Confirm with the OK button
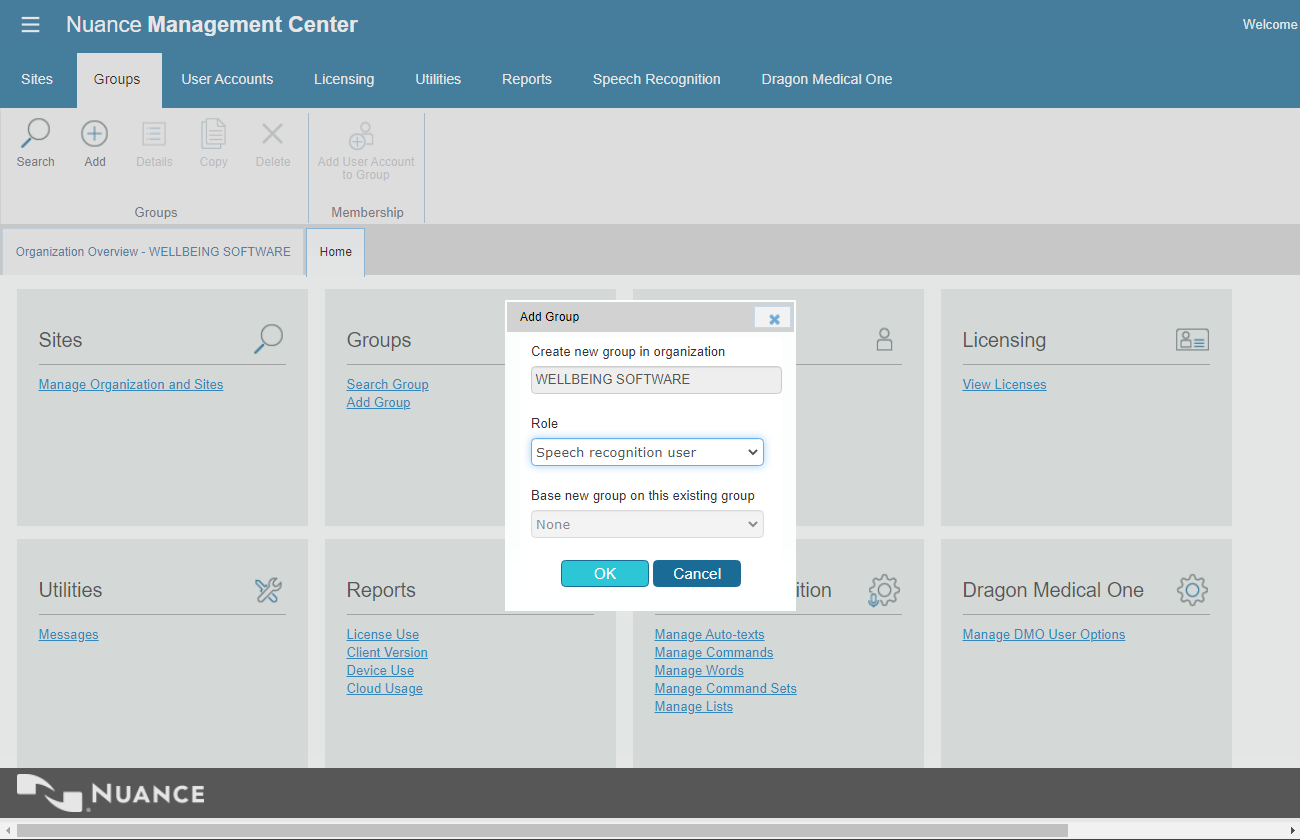The image size is (1300, 840). pos(605,573)
